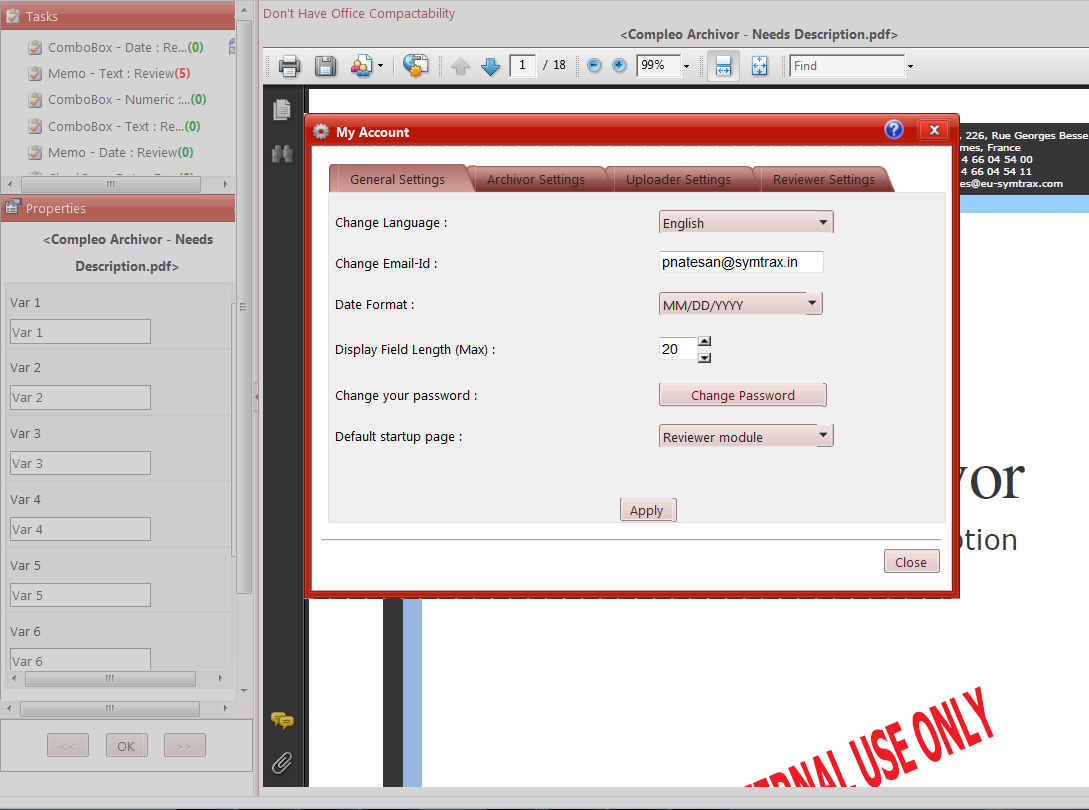Go to previous page with up arrow
The width and height of the screenshot is (1089, 810).
(460, 67)
